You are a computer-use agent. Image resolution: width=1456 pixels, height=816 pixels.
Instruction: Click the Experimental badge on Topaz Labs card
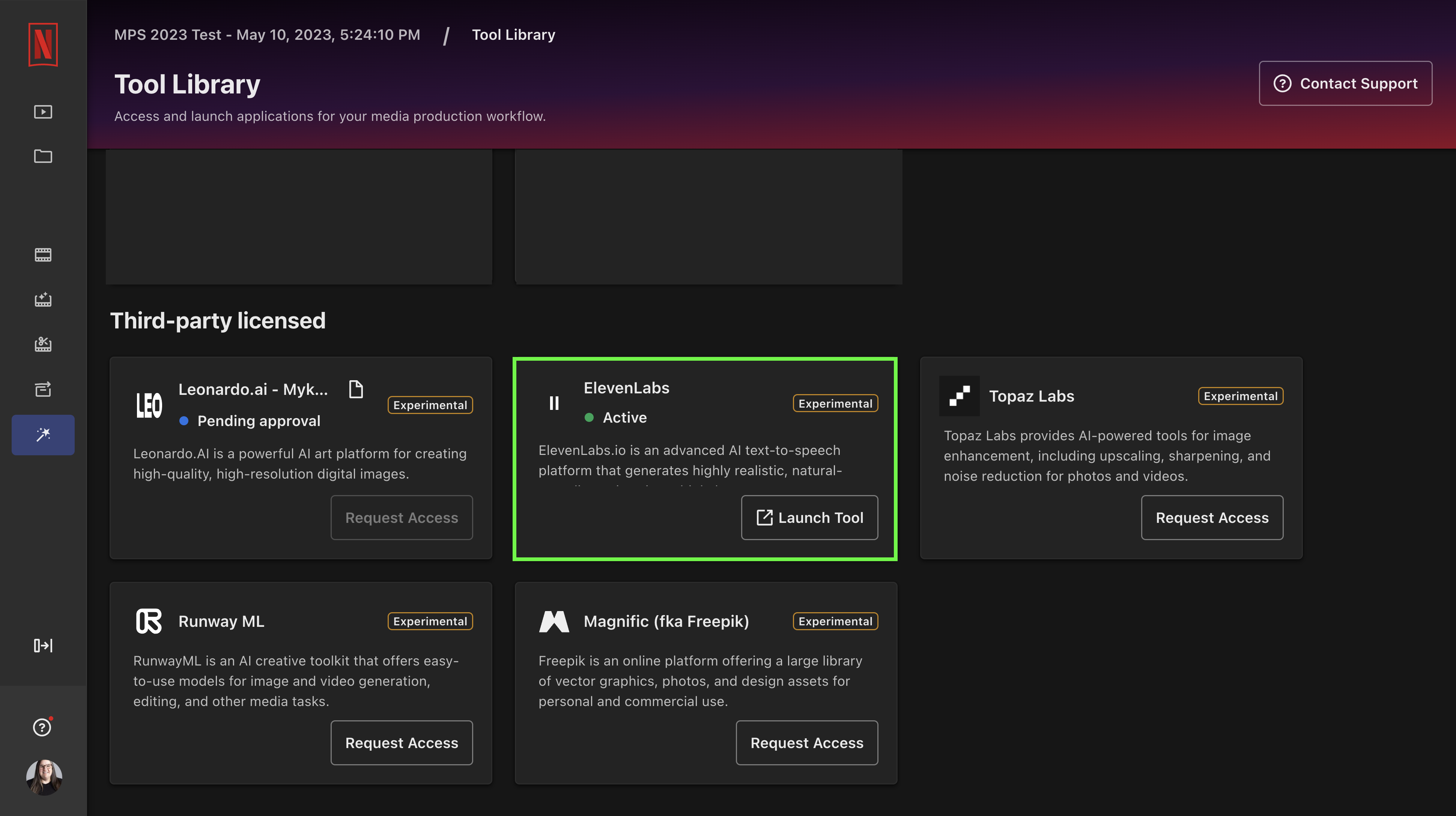pyautogui.click(x=1241, y=396)
